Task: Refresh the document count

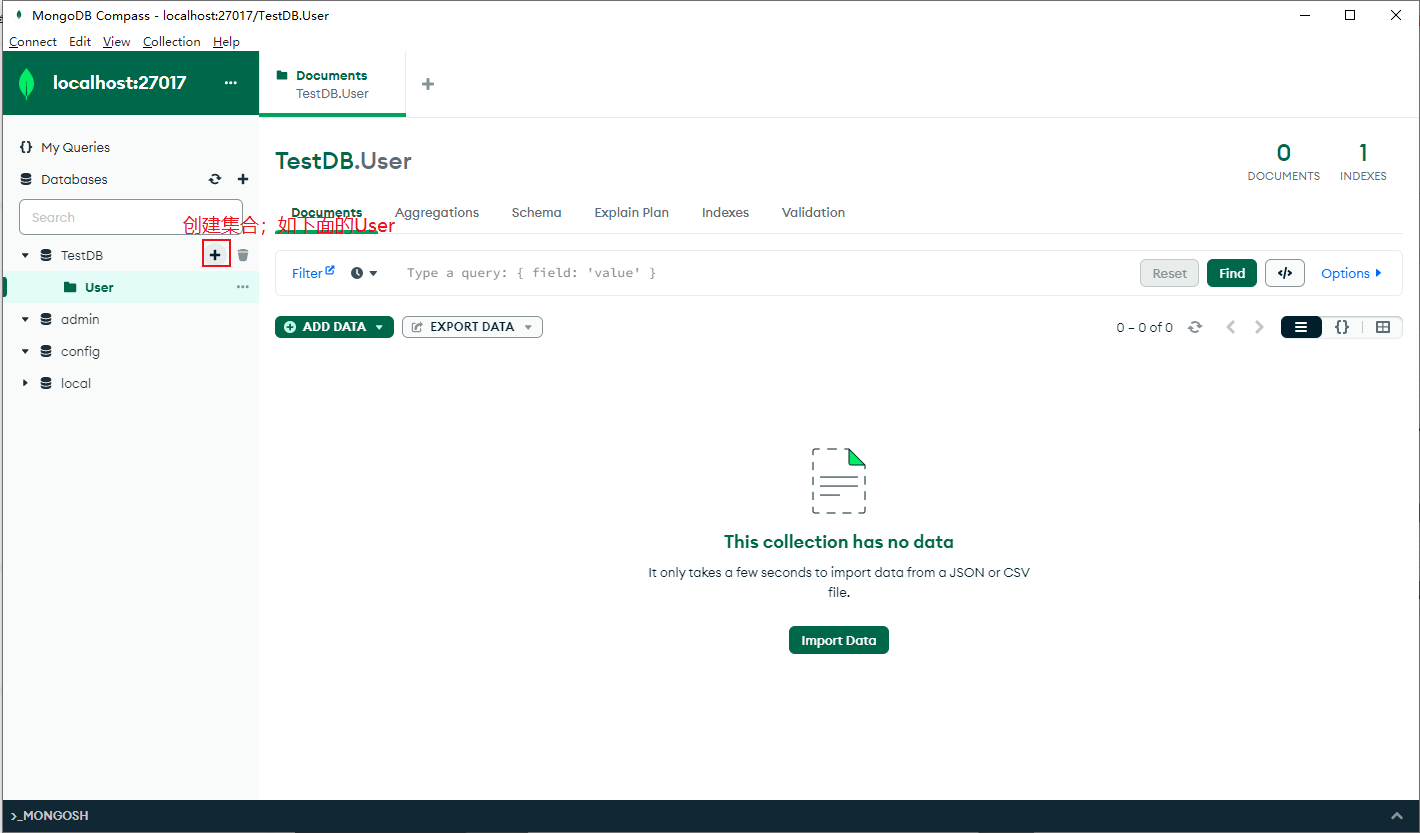Action: [1194, 327]
